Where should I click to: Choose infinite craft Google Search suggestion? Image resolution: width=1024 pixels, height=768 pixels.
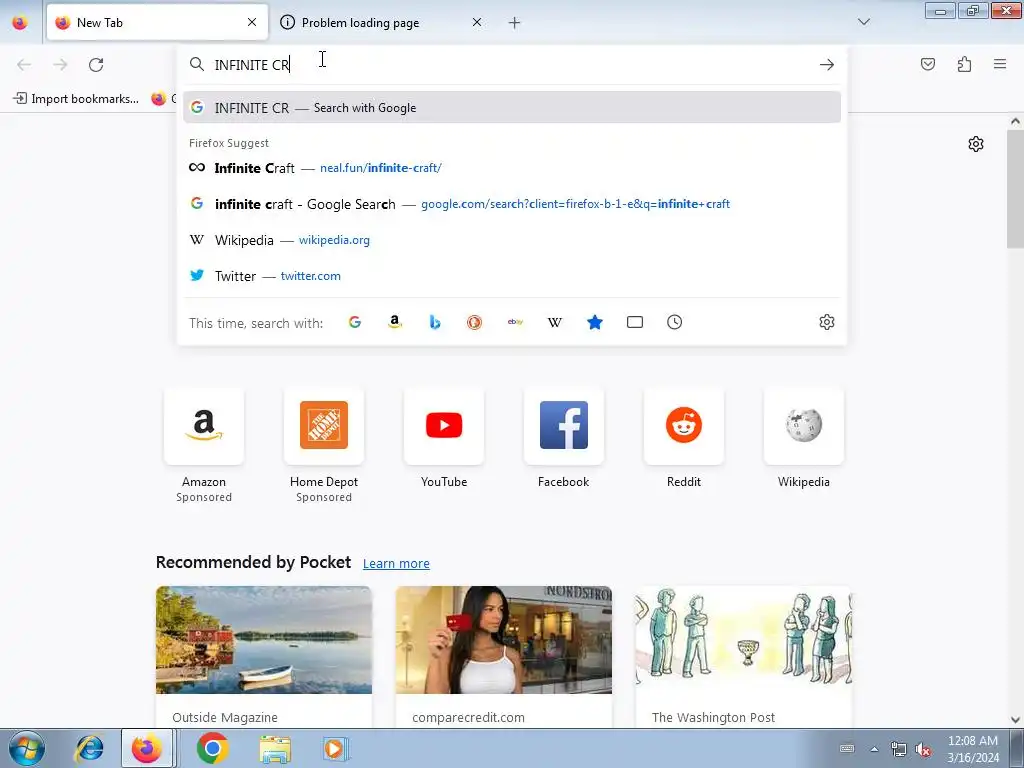click(512, 204)
